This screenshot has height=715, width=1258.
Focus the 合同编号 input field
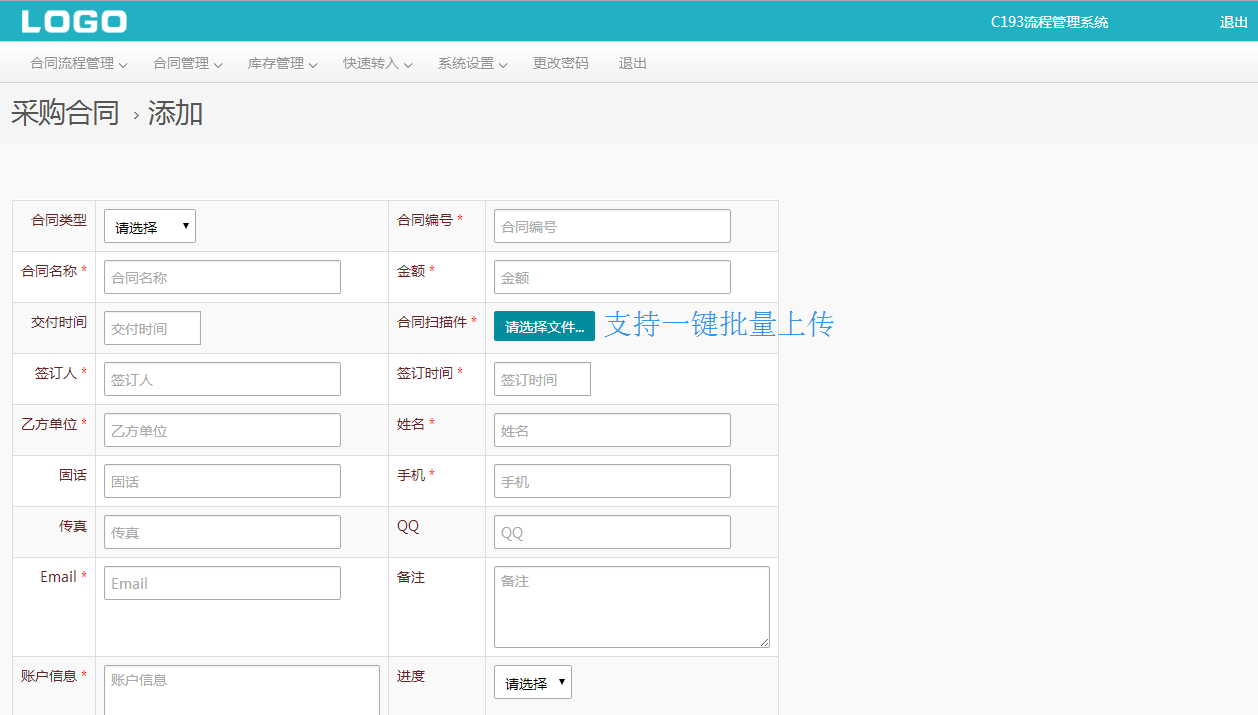pyautogui.click(x=612, y=226)
